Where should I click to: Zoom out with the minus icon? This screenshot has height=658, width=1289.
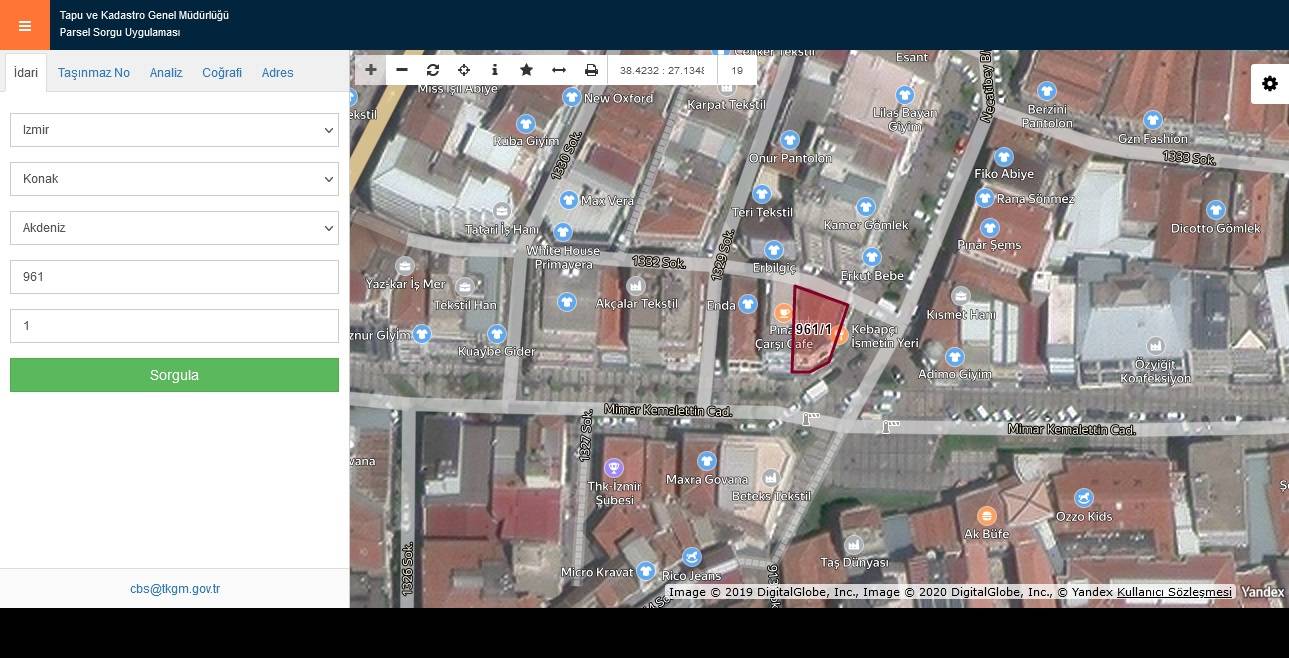pos(402,70)
